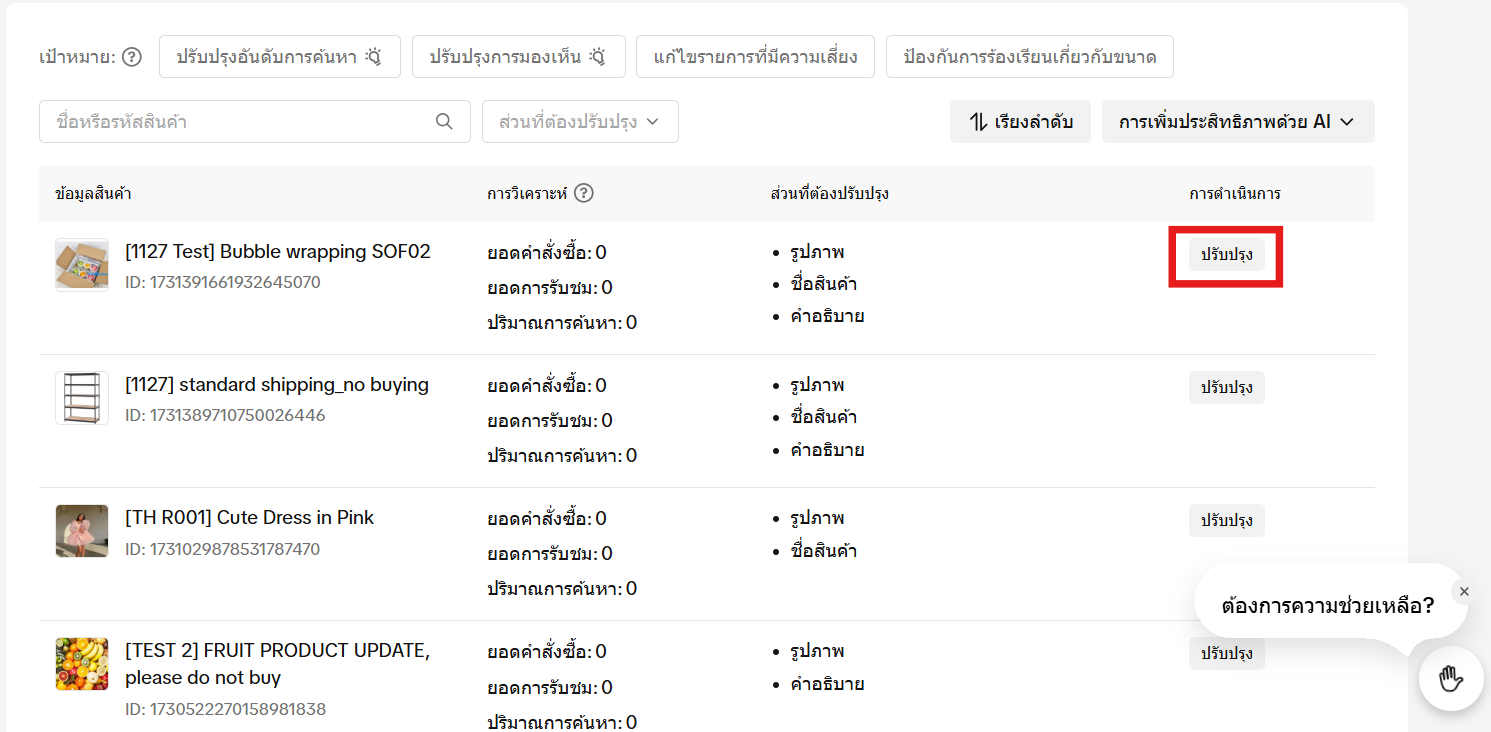This screenshot has width=1491, height=732.
Task: Click the Bubble wrapping product thumbnail
Action: click(x=82, y=264)
